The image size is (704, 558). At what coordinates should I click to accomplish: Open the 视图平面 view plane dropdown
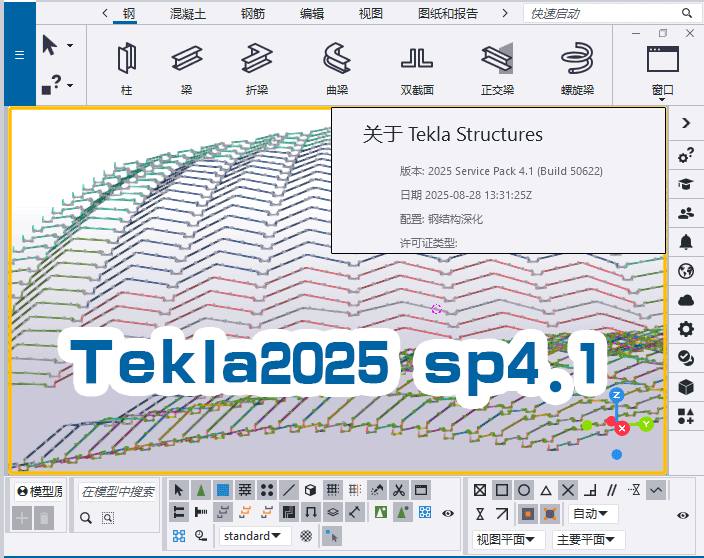(508, 539)
